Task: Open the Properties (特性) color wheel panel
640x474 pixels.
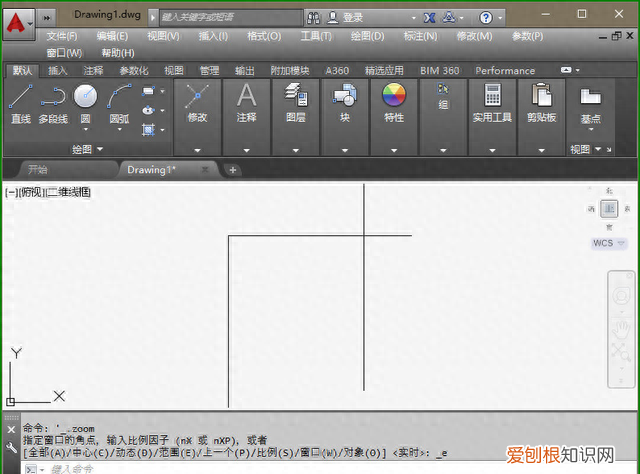Action: click(394, 102)
